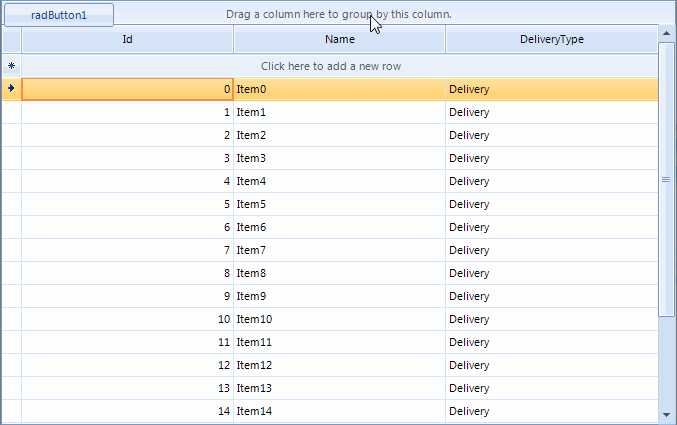Click the group panel drag-column area
The image size is (677, 425).
pyautogui.click(x=500, y=14)
